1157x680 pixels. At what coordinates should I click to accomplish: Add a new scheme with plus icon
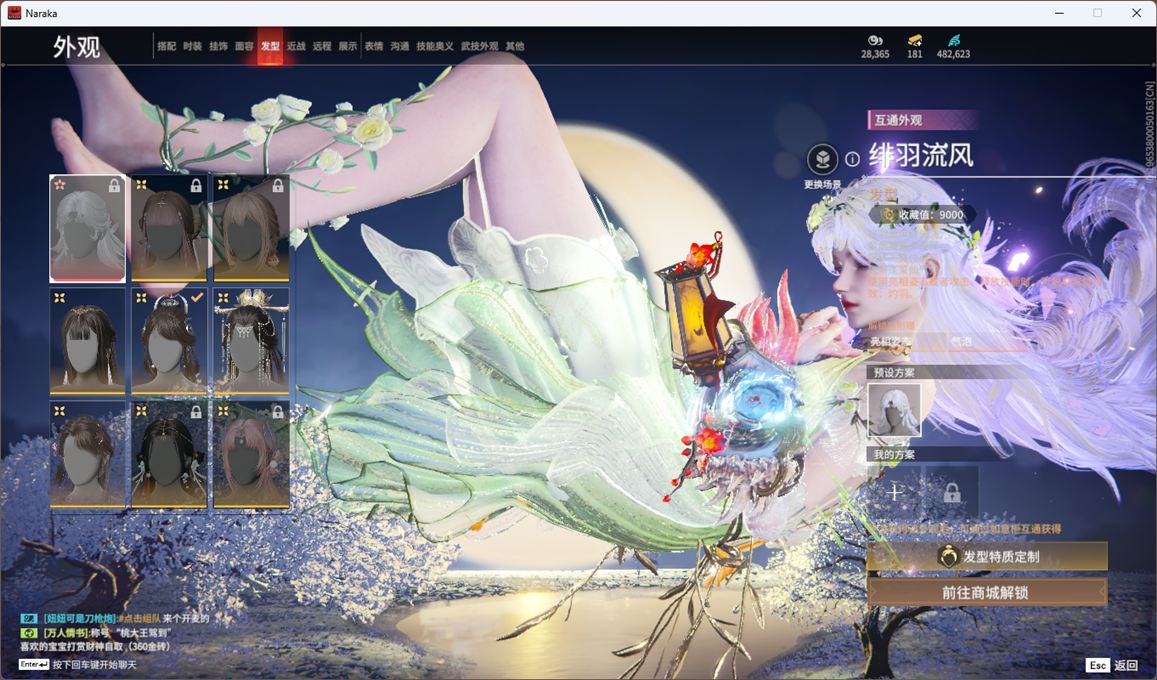click(895, 492)
